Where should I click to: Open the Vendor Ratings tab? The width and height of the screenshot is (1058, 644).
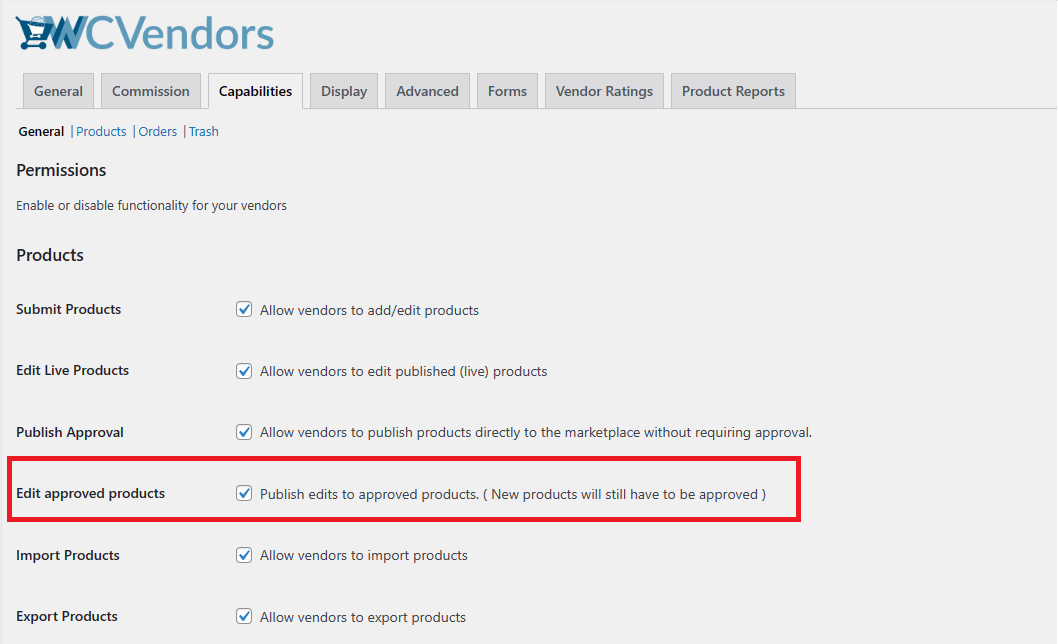click(x=604, y=90)
